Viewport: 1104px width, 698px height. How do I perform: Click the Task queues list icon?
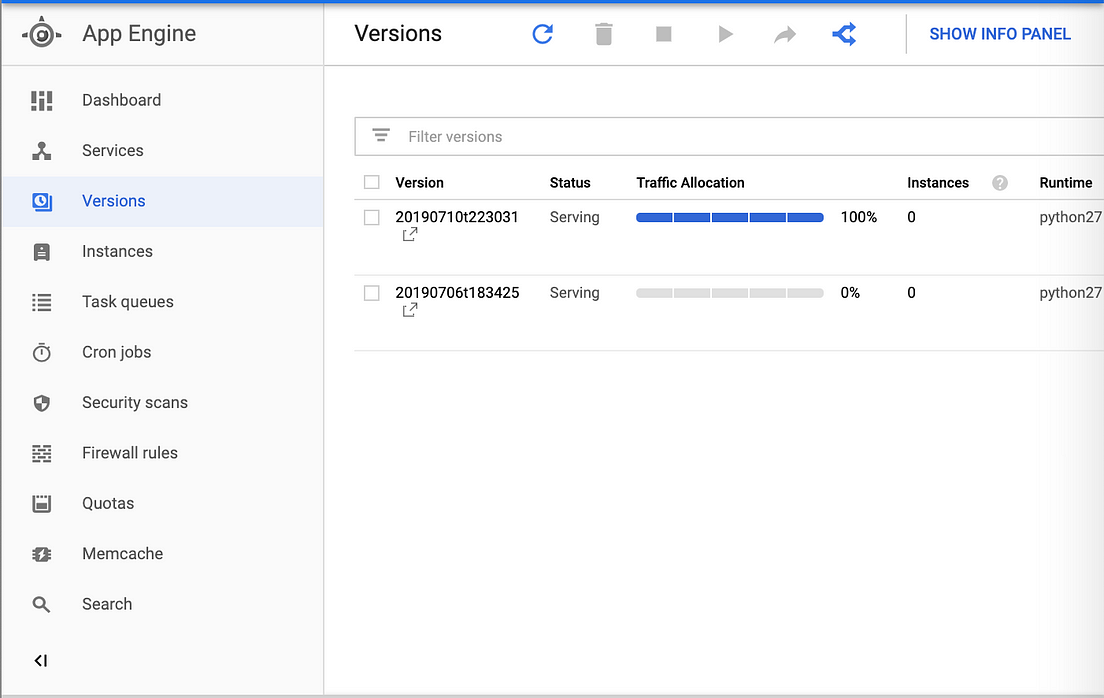[x=42, y=302]
